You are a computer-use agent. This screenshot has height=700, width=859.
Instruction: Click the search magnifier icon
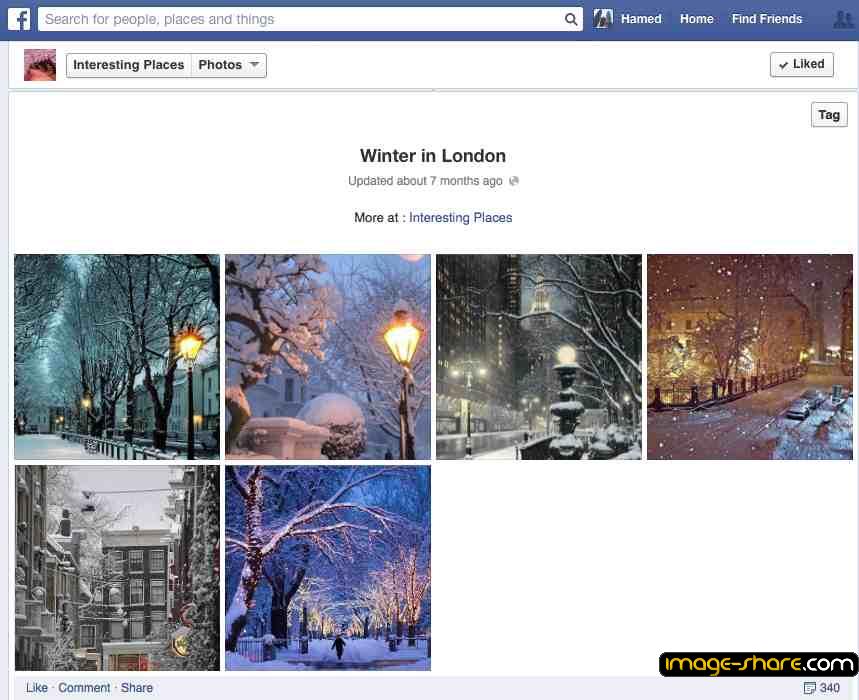tap(570, 20)
